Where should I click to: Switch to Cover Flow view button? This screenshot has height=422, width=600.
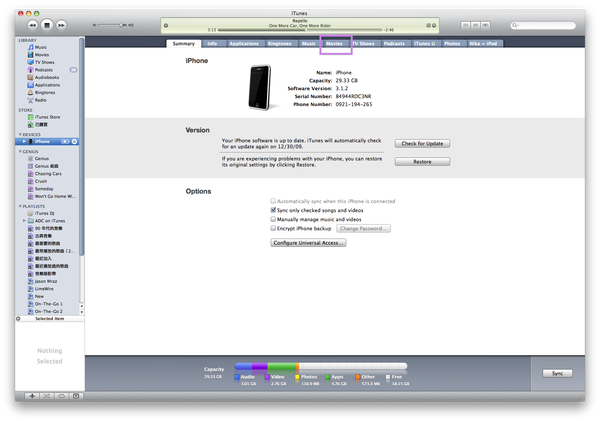486,25
